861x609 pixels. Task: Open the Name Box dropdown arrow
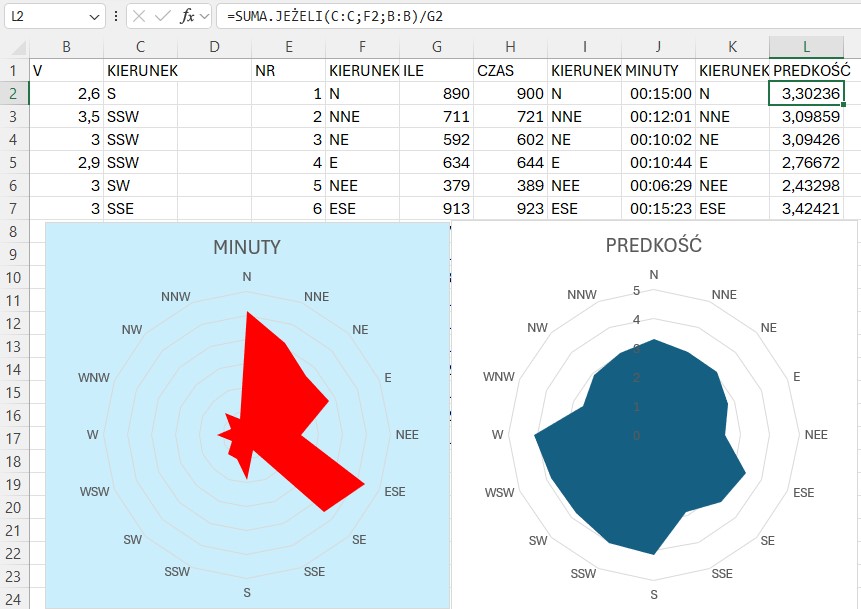click(94, 17)
